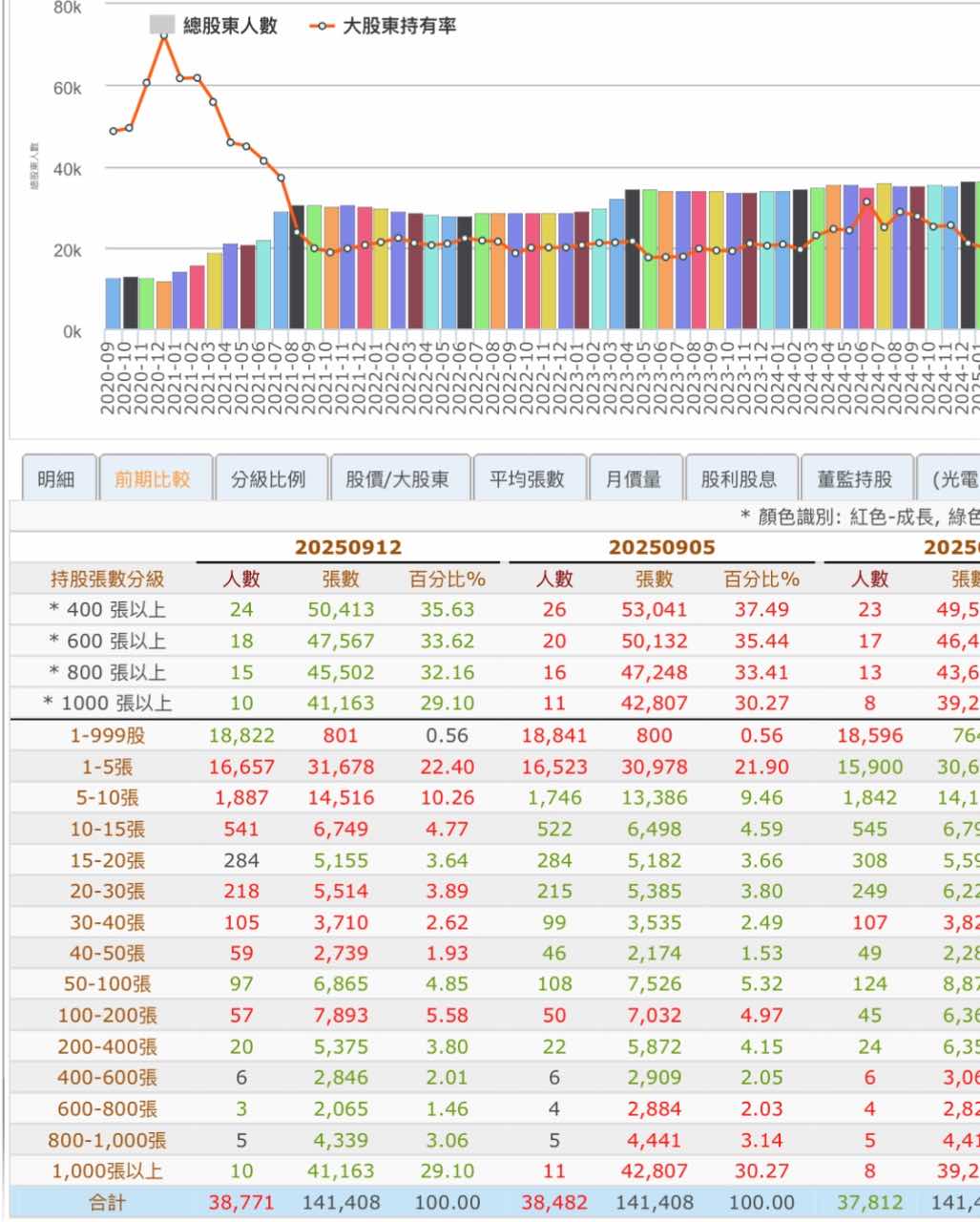Click the percentage 37.49 cell
980x1222 pixels.
click(761, 609)
